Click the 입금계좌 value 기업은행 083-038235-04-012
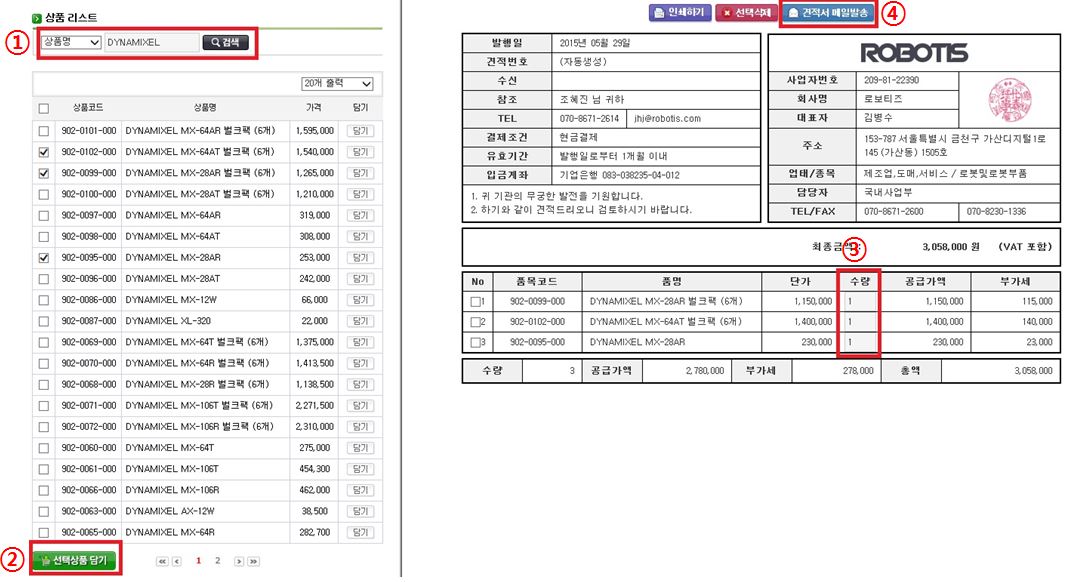 pyautogui.click(x=619, y=175)
